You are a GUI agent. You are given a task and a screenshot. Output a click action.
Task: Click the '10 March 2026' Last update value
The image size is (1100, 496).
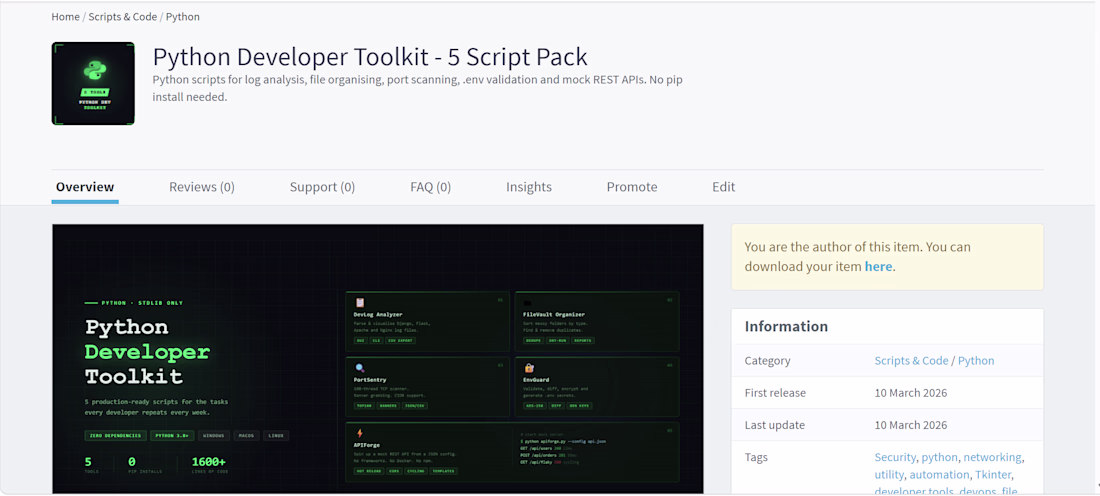pos(911,425)
